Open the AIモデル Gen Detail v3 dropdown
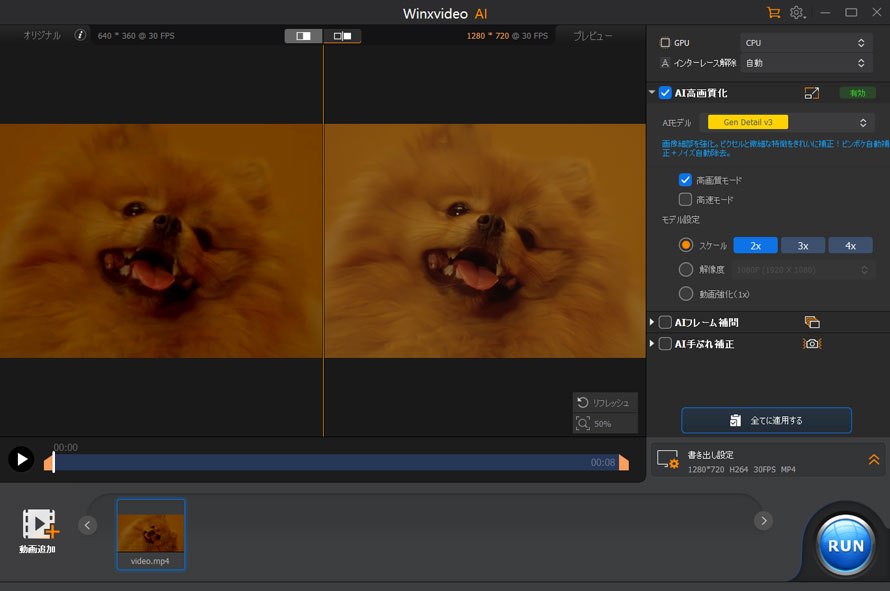The width and height of the screenshot is (890, 591). coord(790,123)
